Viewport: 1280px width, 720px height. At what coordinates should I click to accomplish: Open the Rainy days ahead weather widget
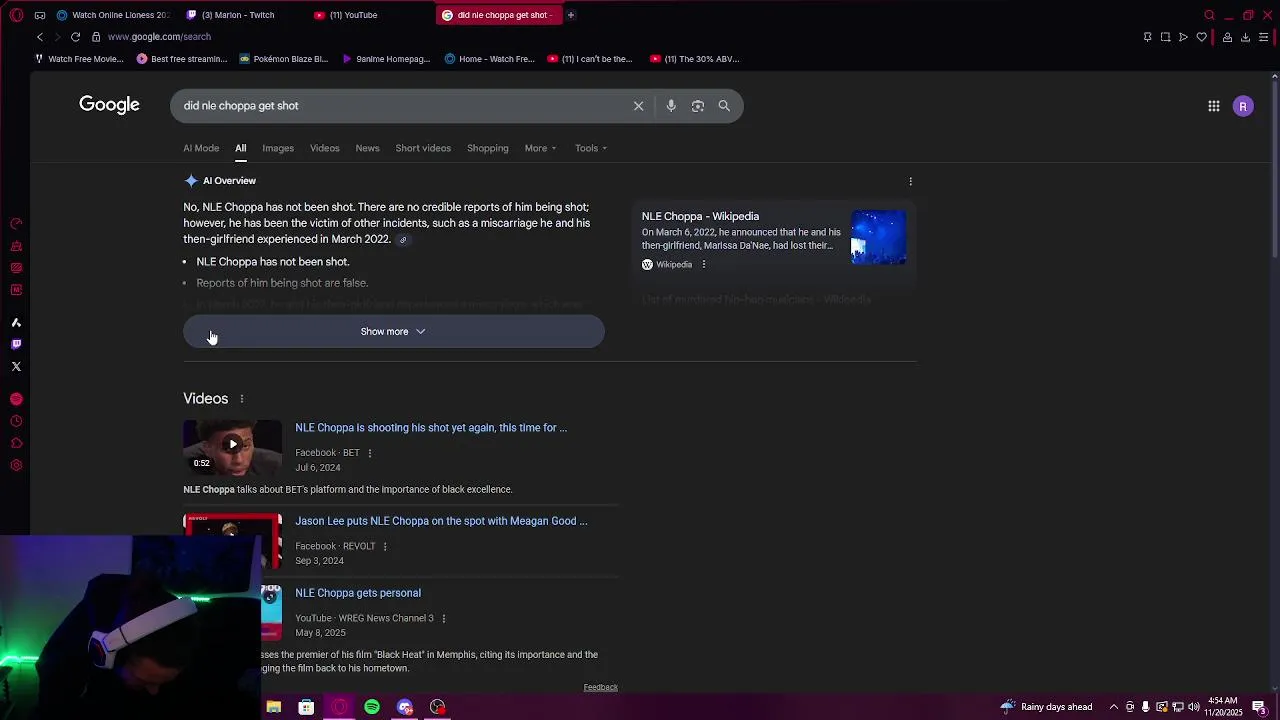click(1045, 707)
